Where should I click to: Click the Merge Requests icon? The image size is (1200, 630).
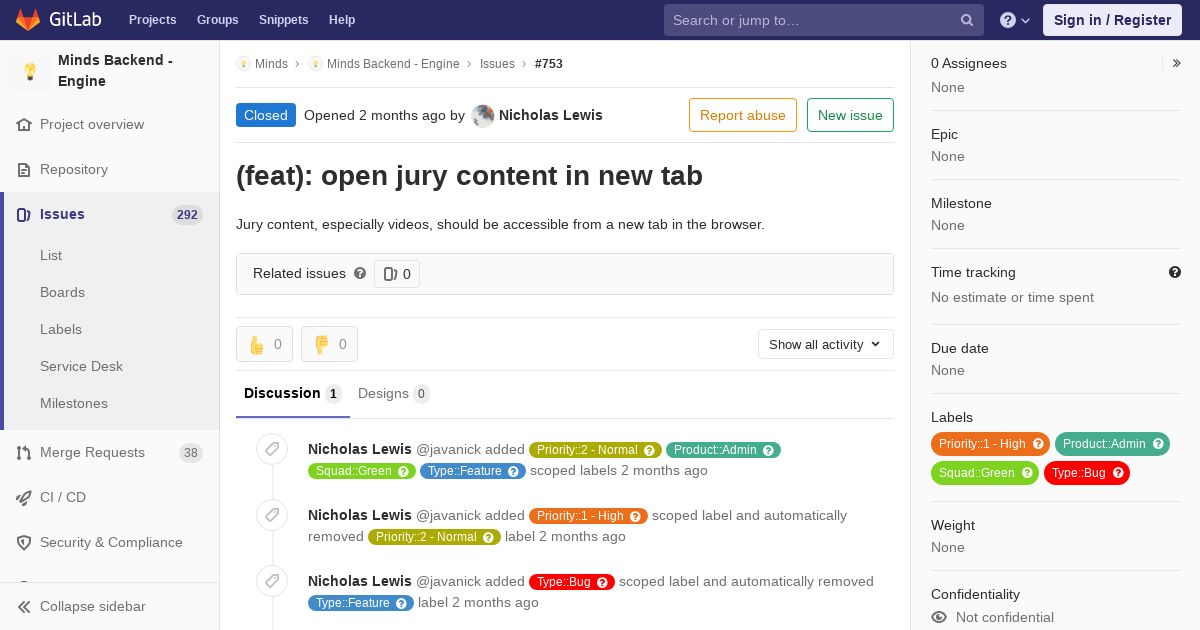[24, 452]
